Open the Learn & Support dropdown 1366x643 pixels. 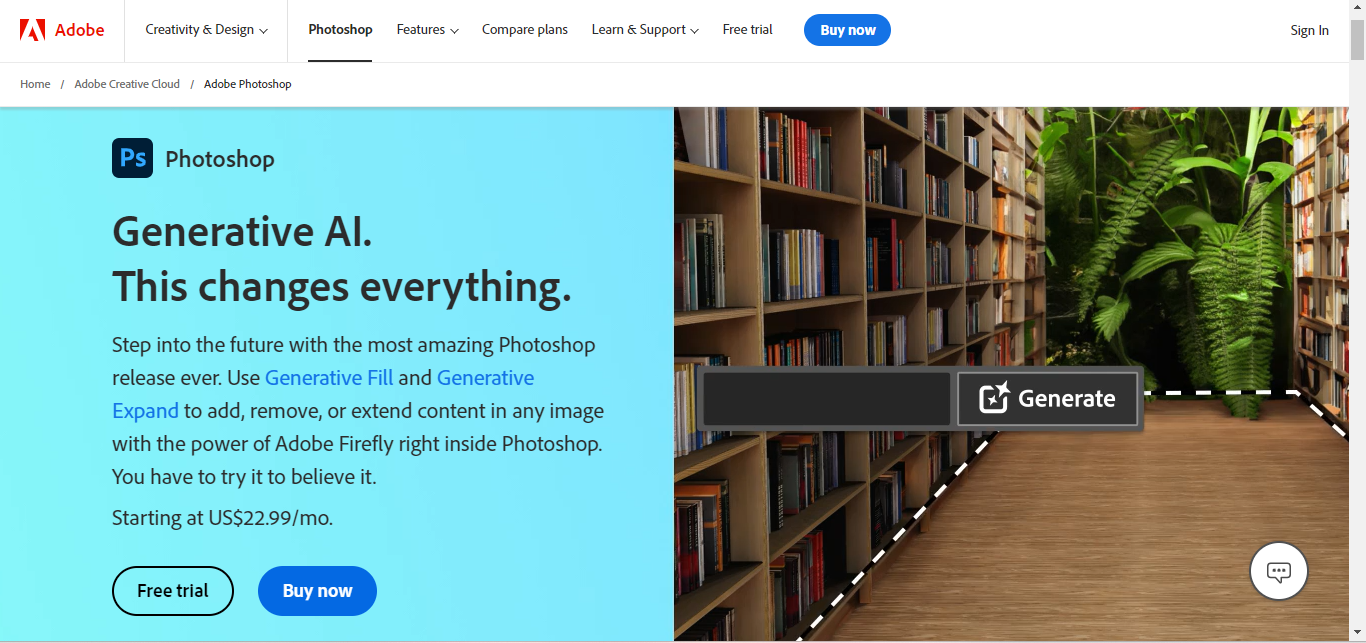pyautogui.click(x=645, y=30)
